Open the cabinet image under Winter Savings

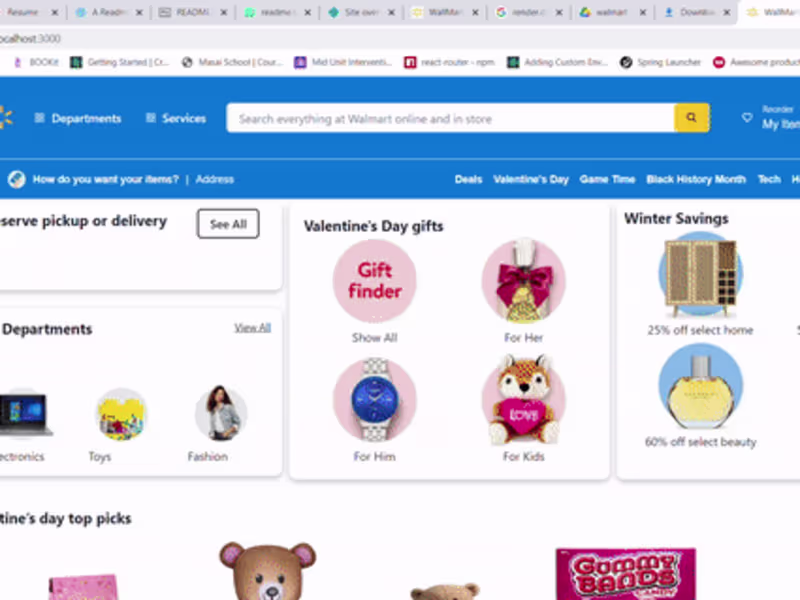(701, 274)
